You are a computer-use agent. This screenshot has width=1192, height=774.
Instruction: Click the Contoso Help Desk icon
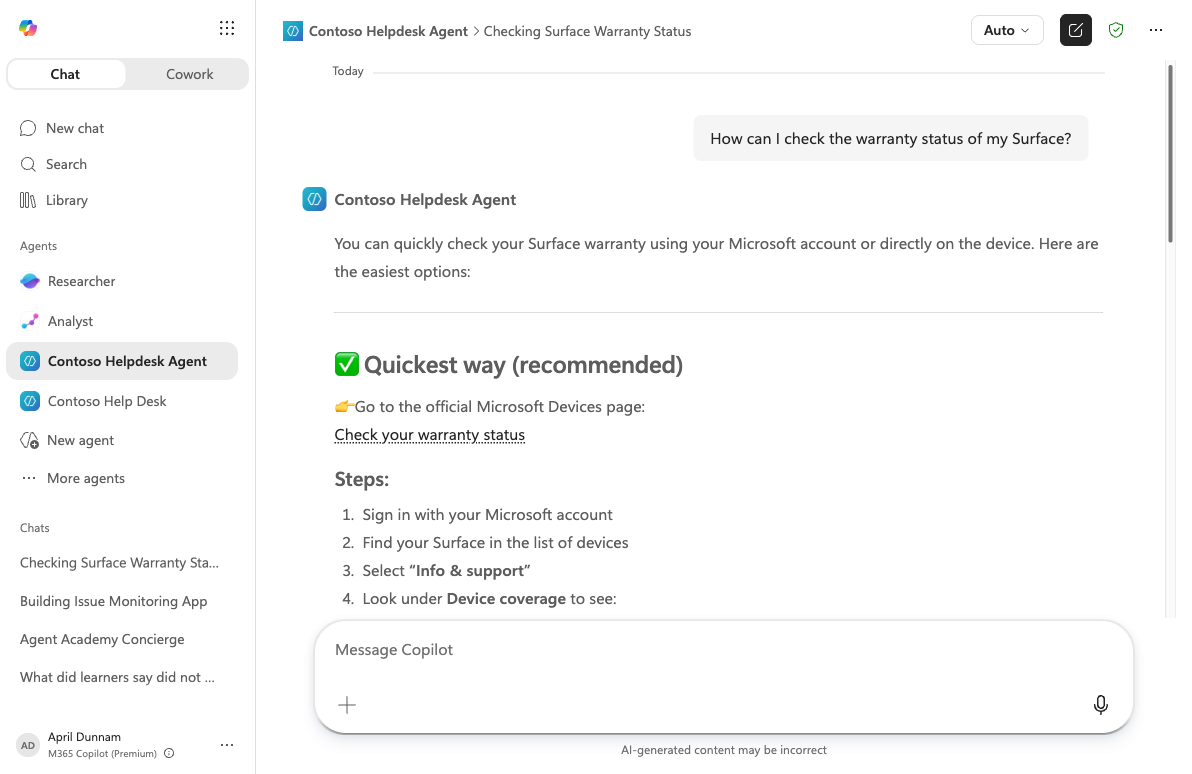tap(30, 401)
